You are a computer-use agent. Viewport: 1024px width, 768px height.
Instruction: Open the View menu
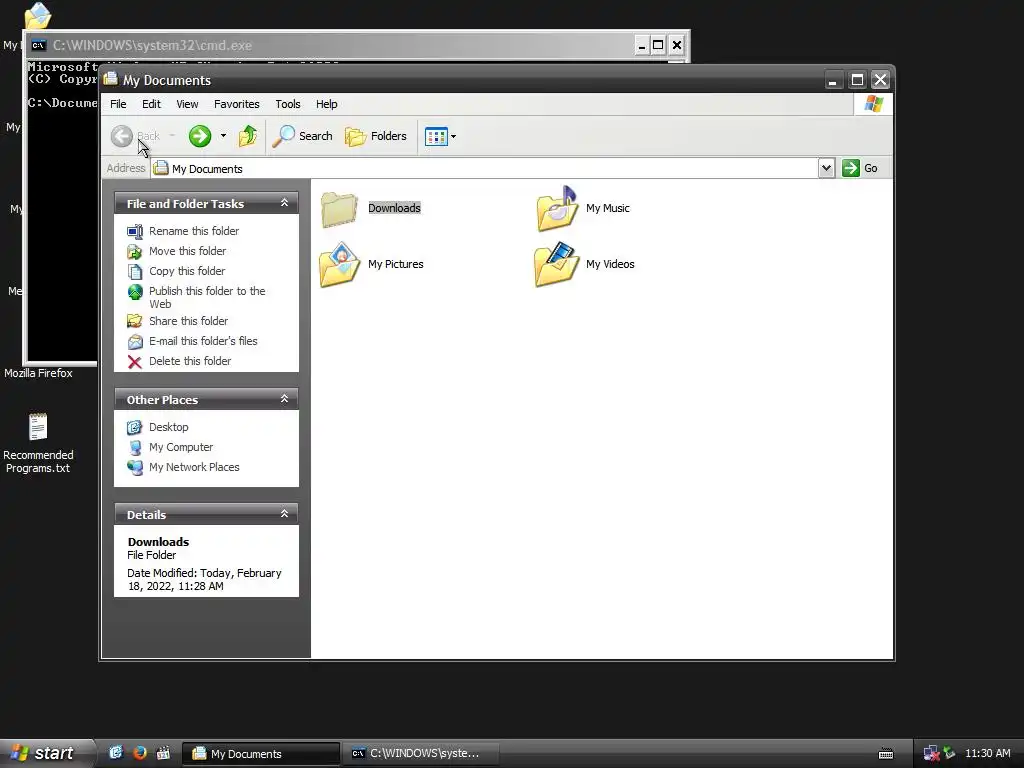[187, 104]
